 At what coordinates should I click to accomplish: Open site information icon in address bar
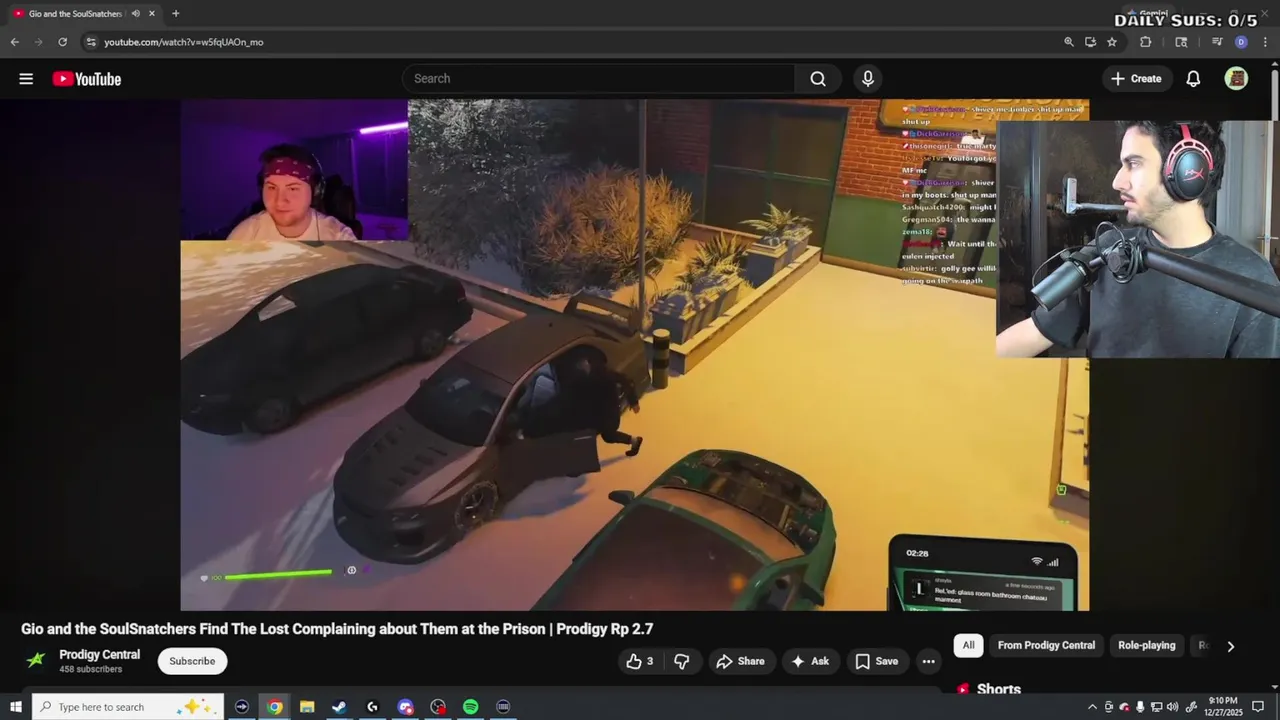click(91, 42)
